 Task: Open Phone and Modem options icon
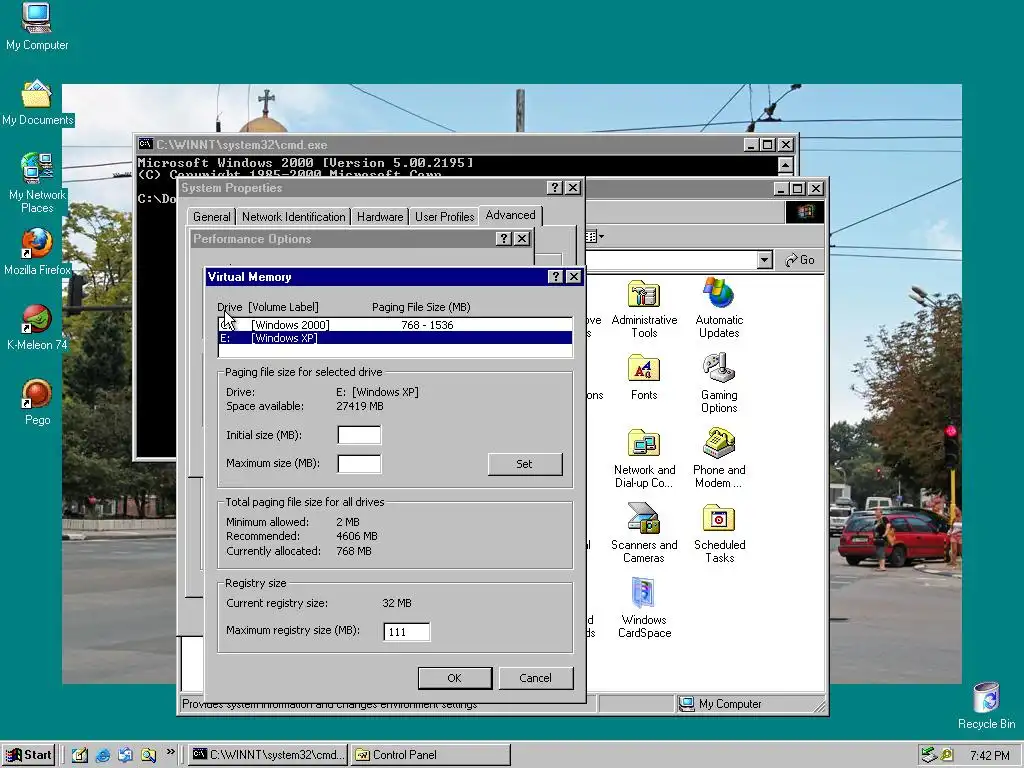pos(719,458)
